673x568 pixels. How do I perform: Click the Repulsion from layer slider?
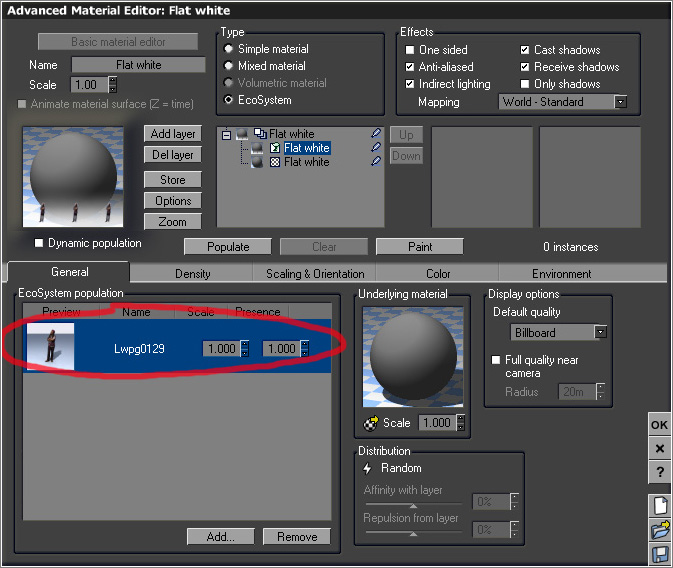[413, 533]
